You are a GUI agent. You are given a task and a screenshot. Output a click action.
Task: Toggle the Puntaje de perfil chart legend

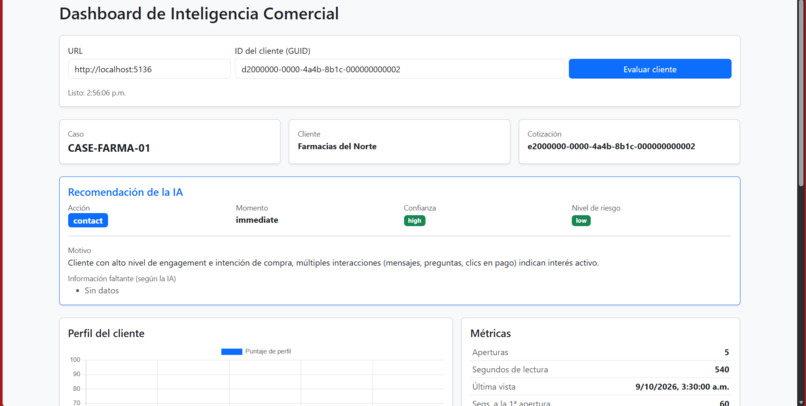click(256, 351)
